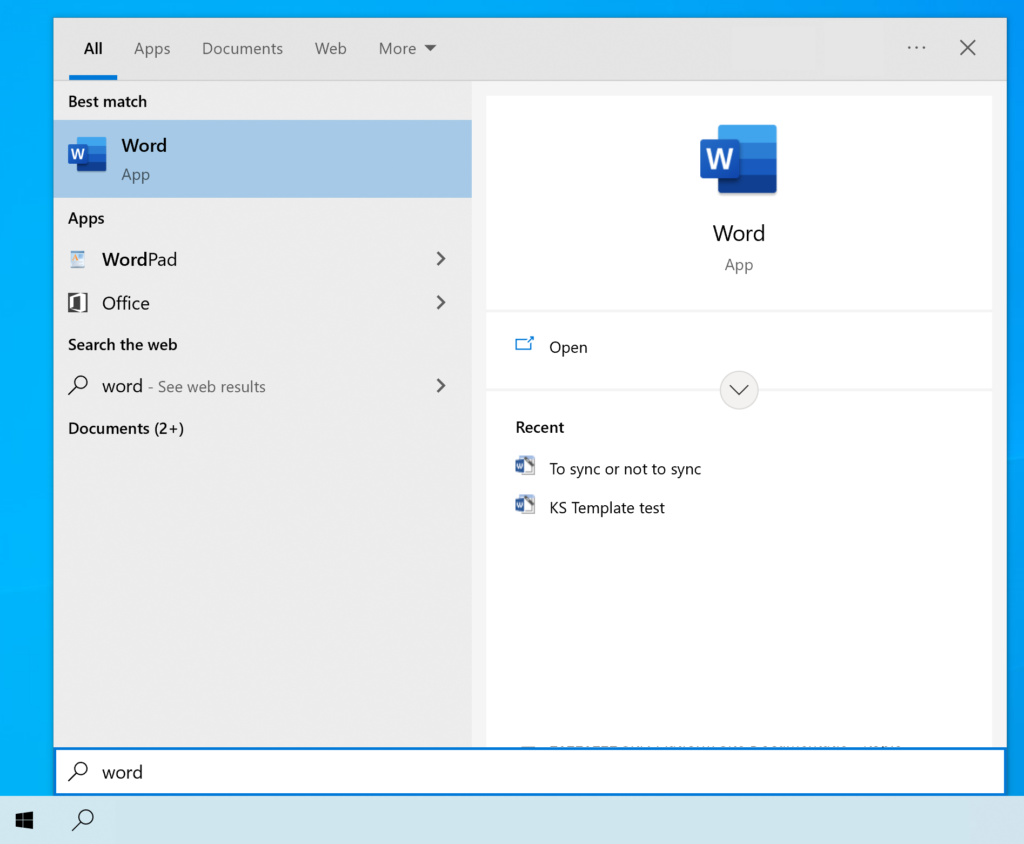Select the Web search filter tab

(x=330, y=48)
